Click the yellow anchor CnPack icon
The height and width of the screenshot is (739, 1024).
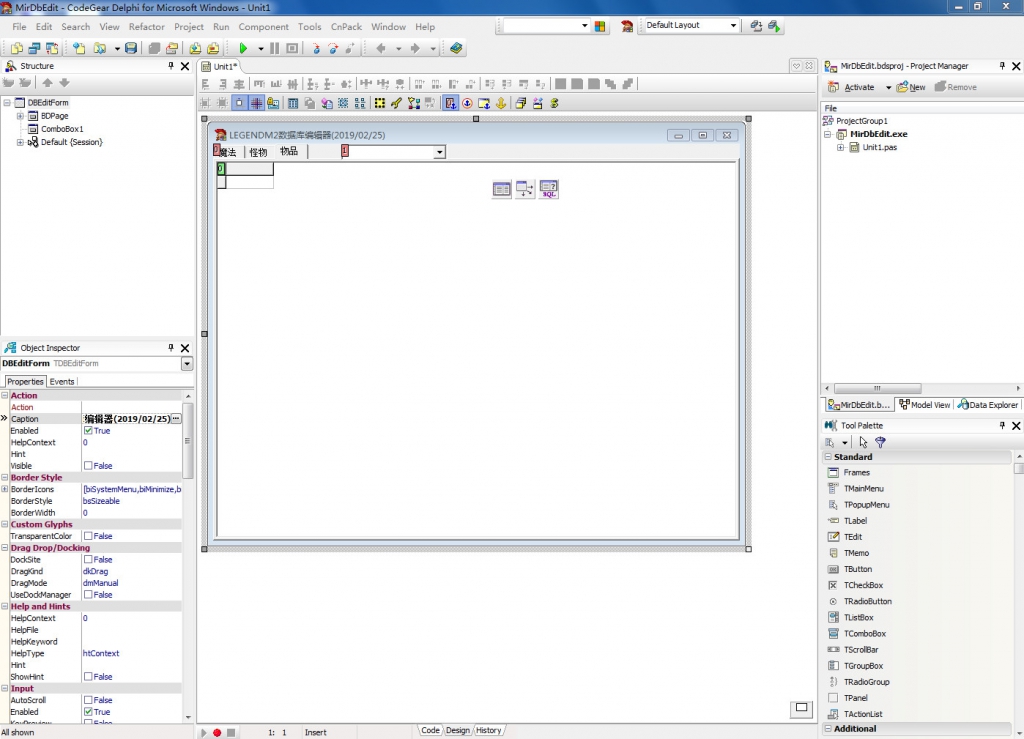501,103
